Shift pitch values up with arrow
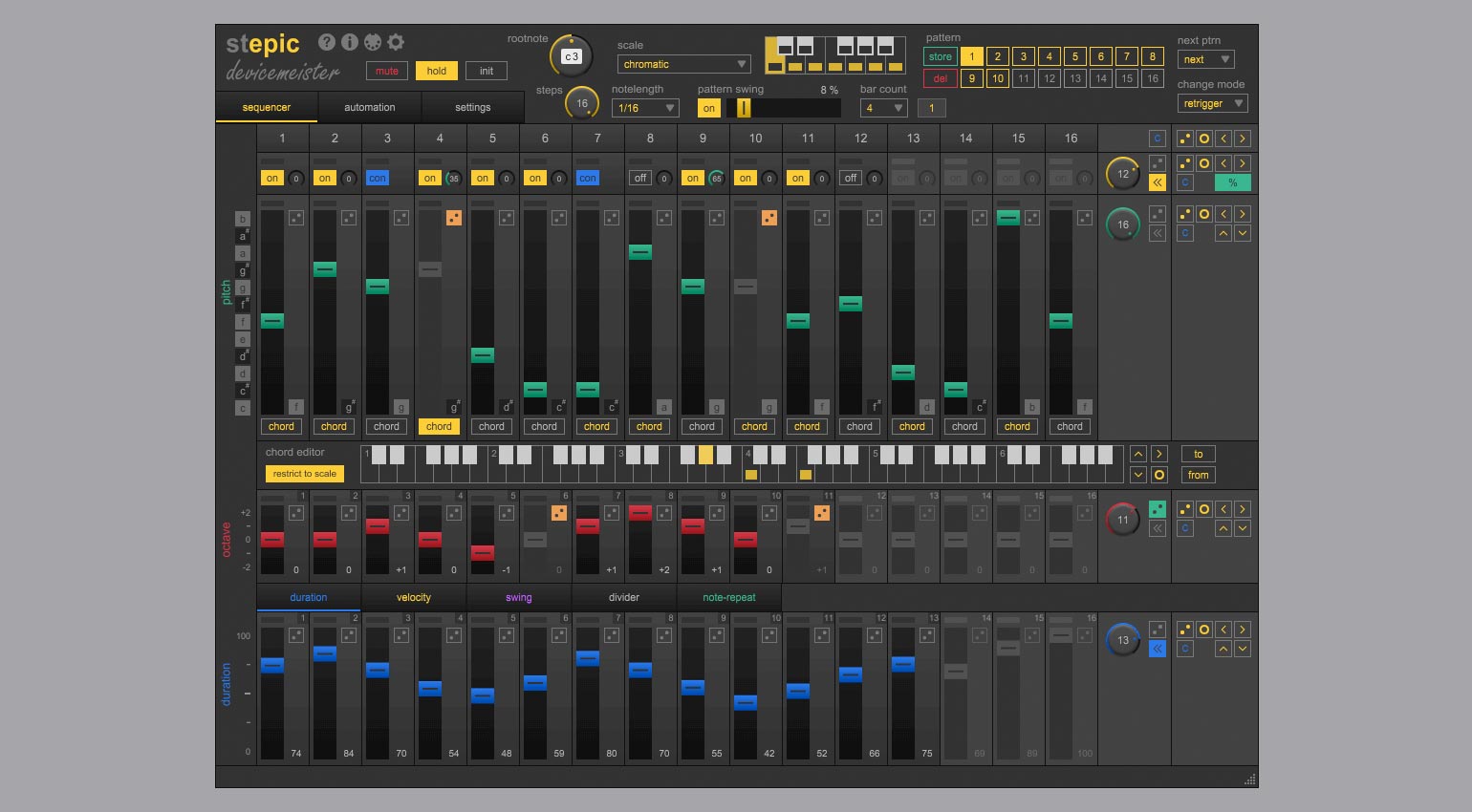This screenshot has width=1472, height=812. point(1223,233)
